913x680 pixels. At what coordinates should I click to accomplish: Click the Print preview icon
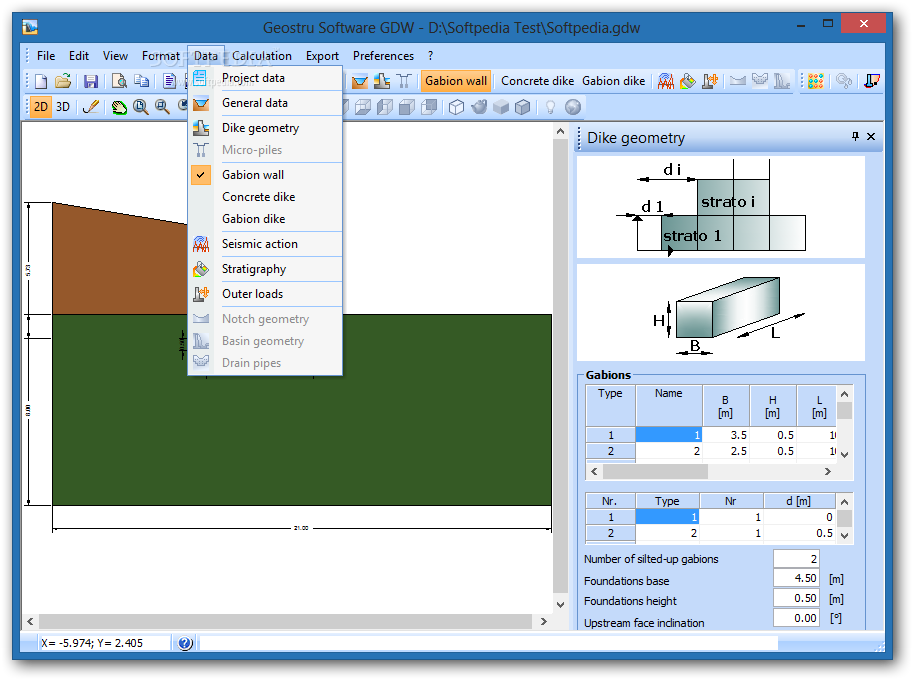(x=119, y=81)
